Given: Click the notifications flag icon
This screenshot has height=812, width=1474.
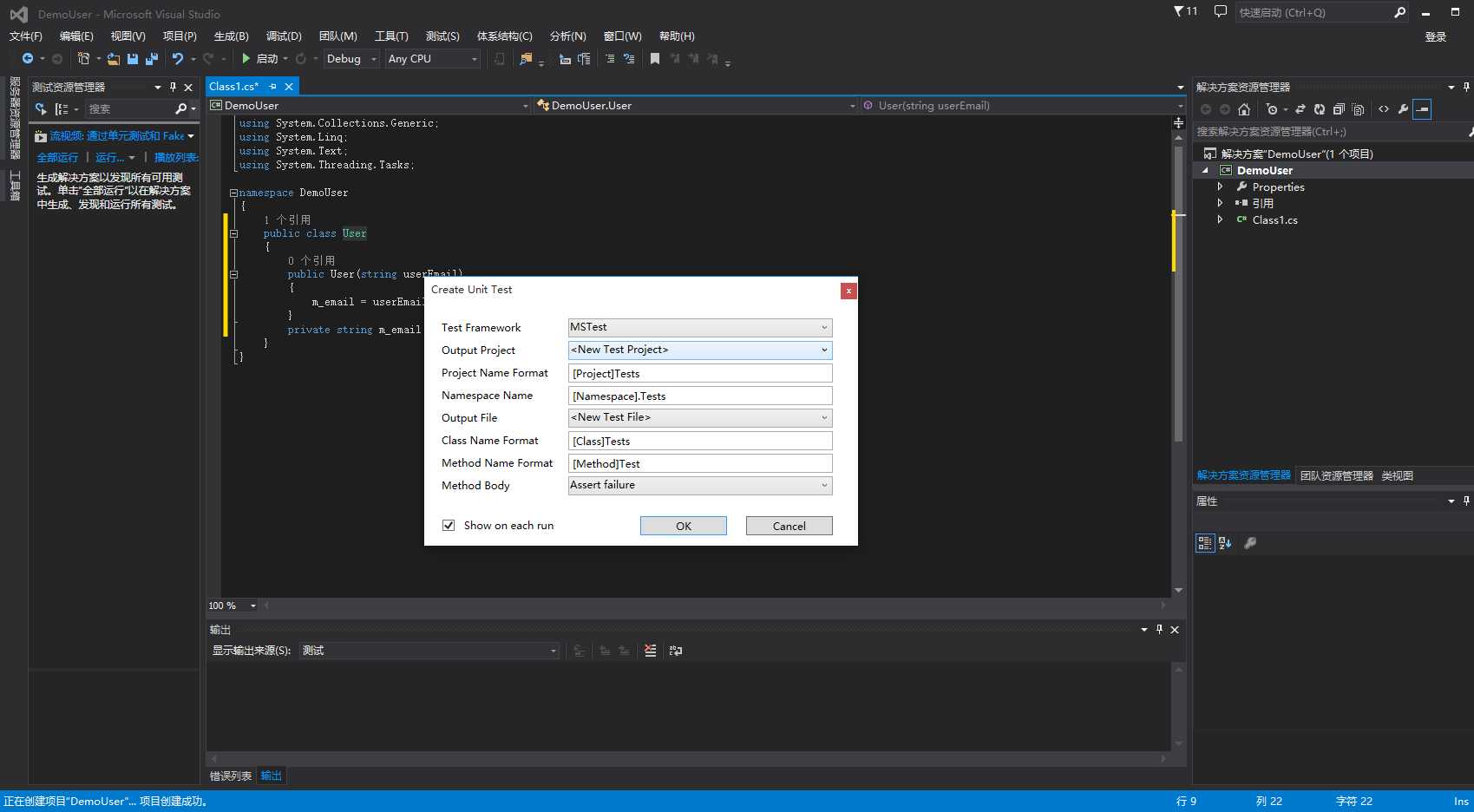Looking at the screenshot, I should click(1179, 11).
